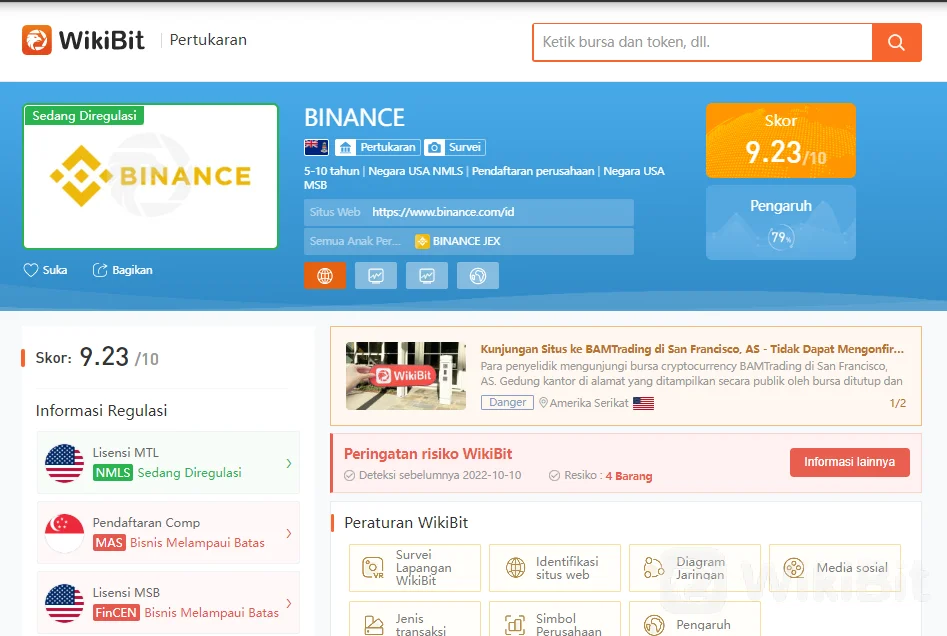The width and height of the screenshot is (947, 636).
Task: Open the https://www.binance.com/id website link
Action: (x=443, y=212)
